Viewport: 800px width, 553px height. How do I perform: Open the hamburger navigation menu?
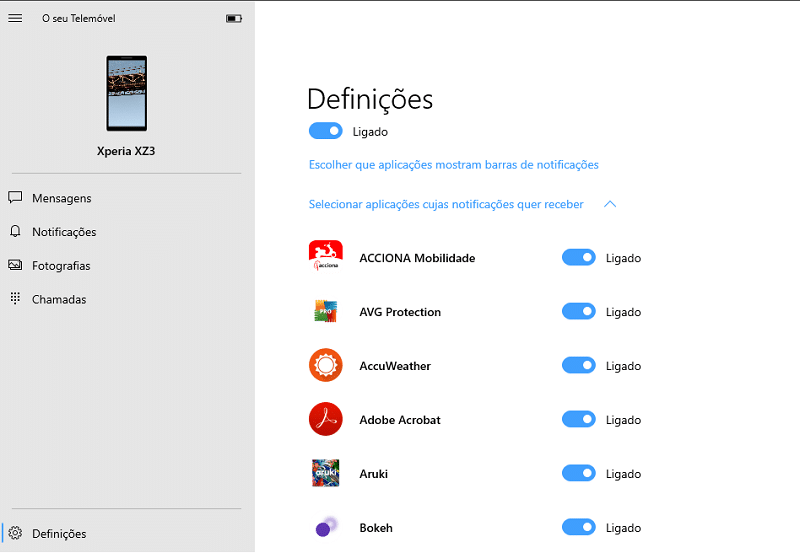coord(15,18)
